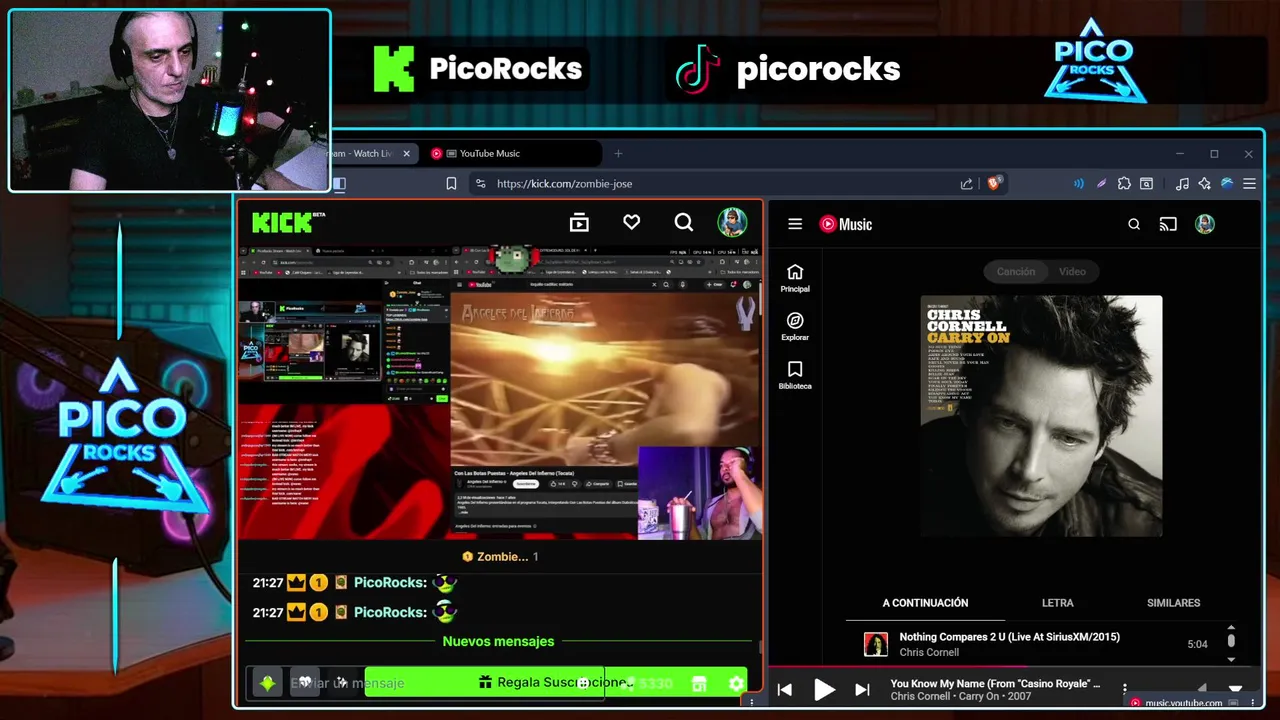Close the Kick stream browser tab
The image size is (1280, 720).
click(406, 153)
